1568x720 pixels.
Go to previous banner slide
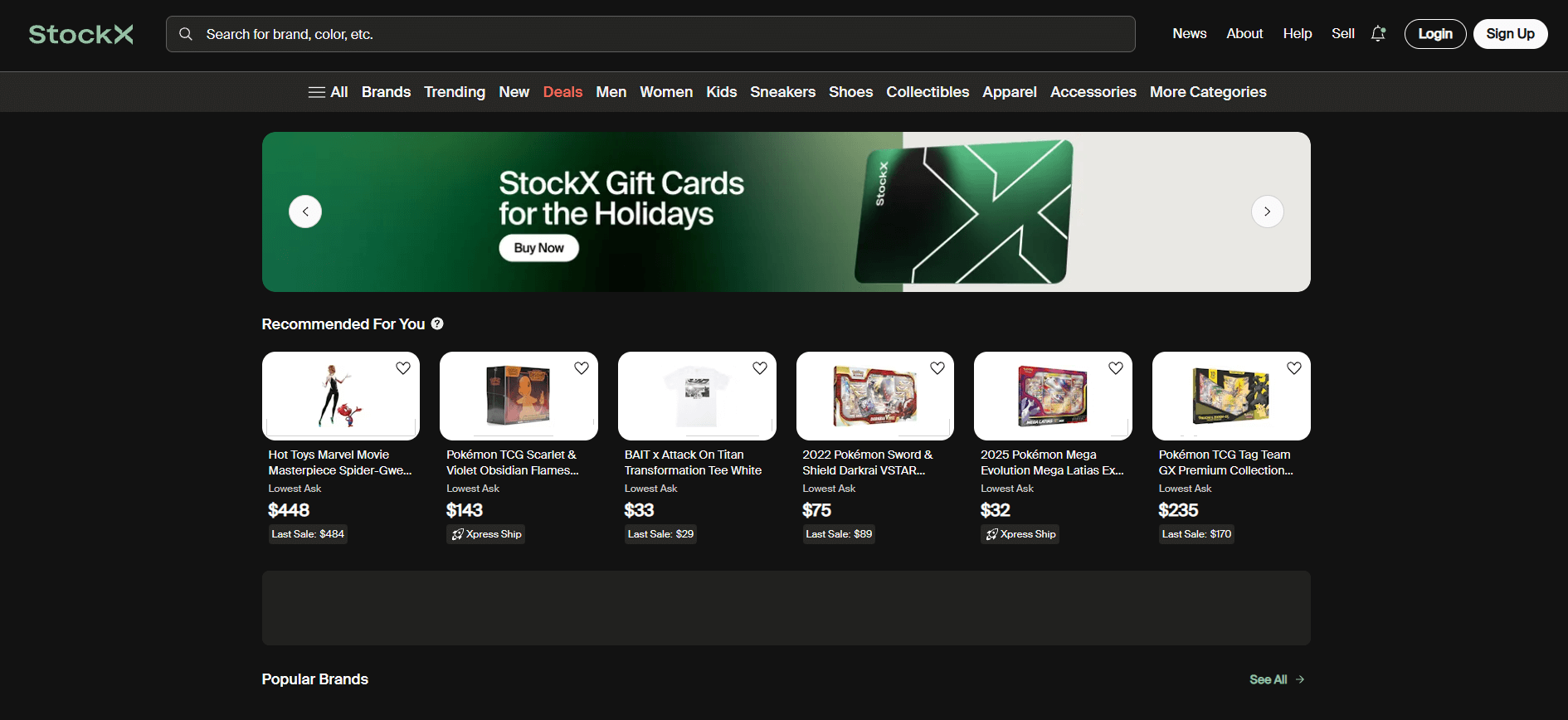(x=305, y=212)
